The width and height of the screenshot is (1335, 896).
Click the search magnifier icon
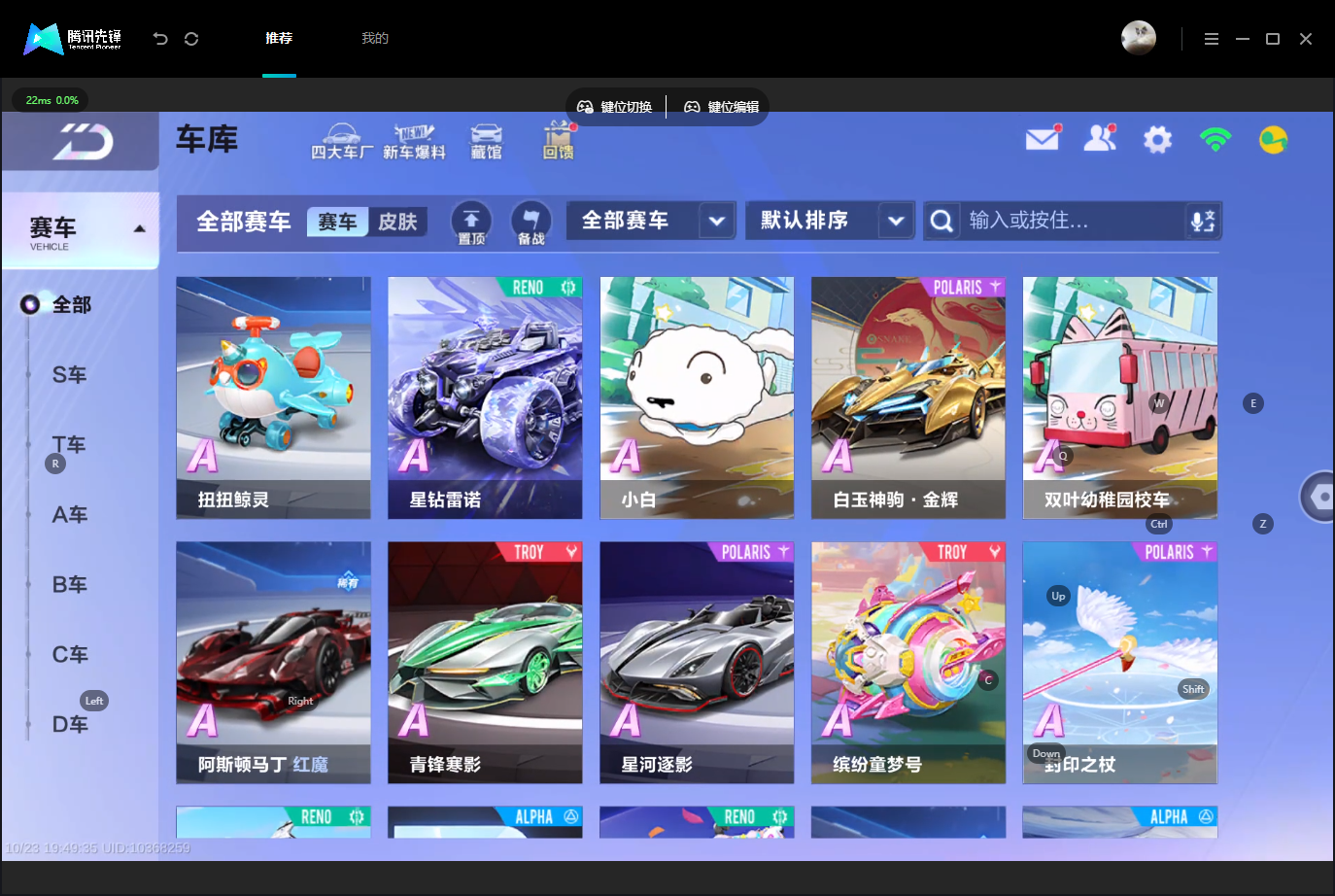pyautogui.click(x=941, y=221)
